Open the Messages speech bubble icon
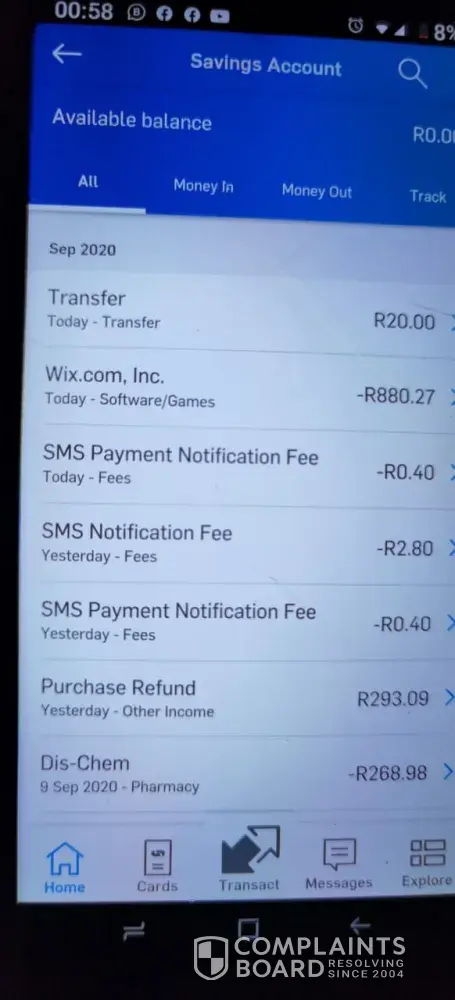Image resolution: width=455 pixels, height=1000 pixels. coord(339,854)
